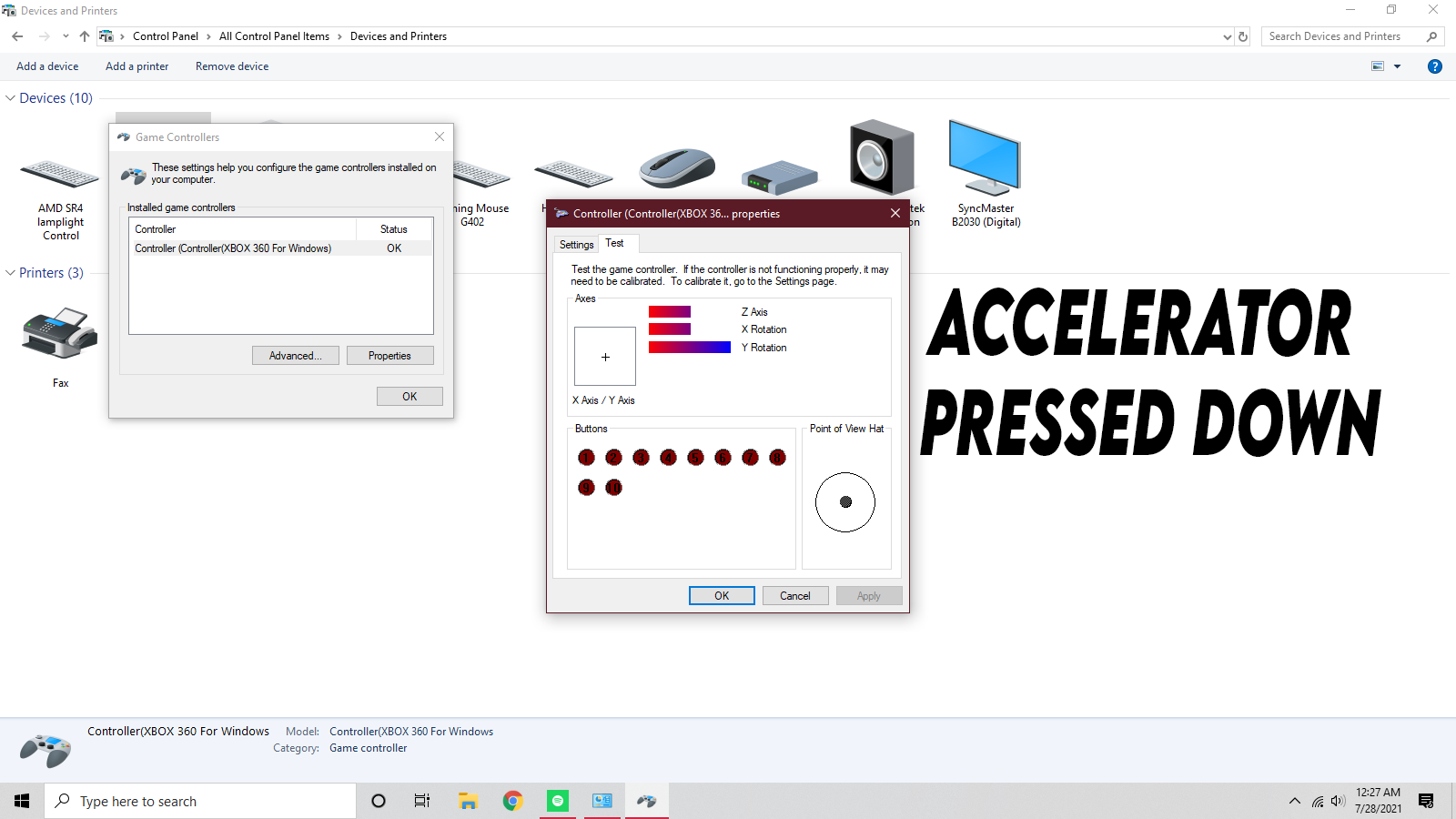Click the X Rotation bar
Viewport: 1456px width, 819px height.
pos(670,329)
